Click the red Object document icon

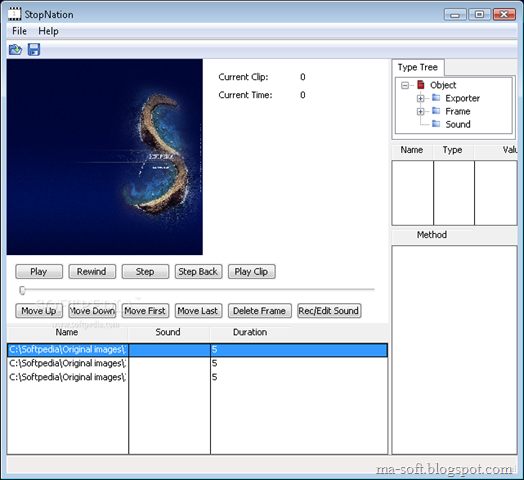point(421,85)
